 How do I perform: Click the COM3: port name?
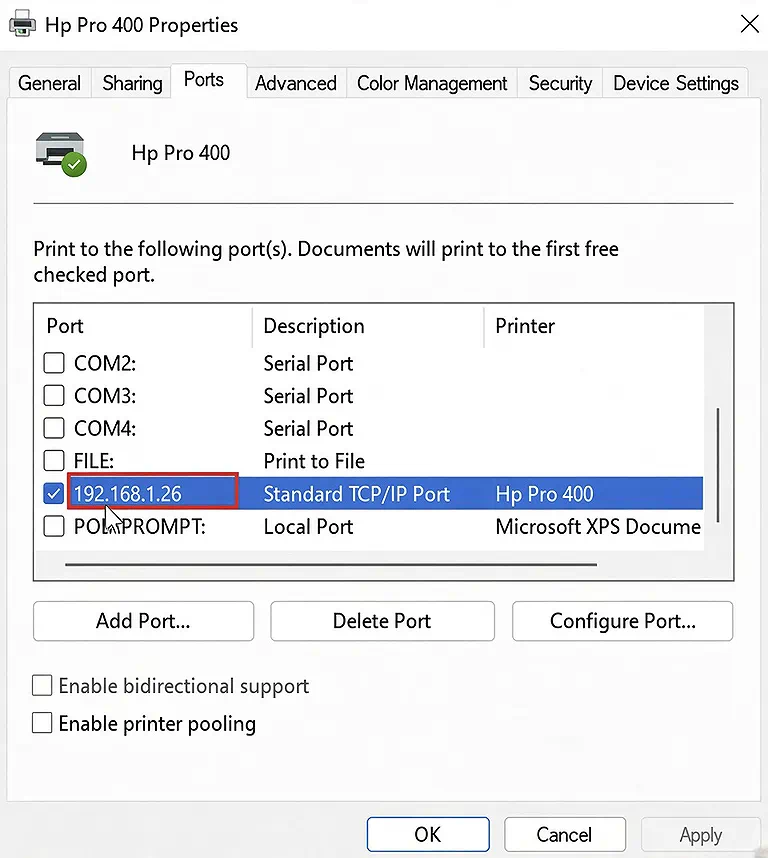(x=105, y=396)
